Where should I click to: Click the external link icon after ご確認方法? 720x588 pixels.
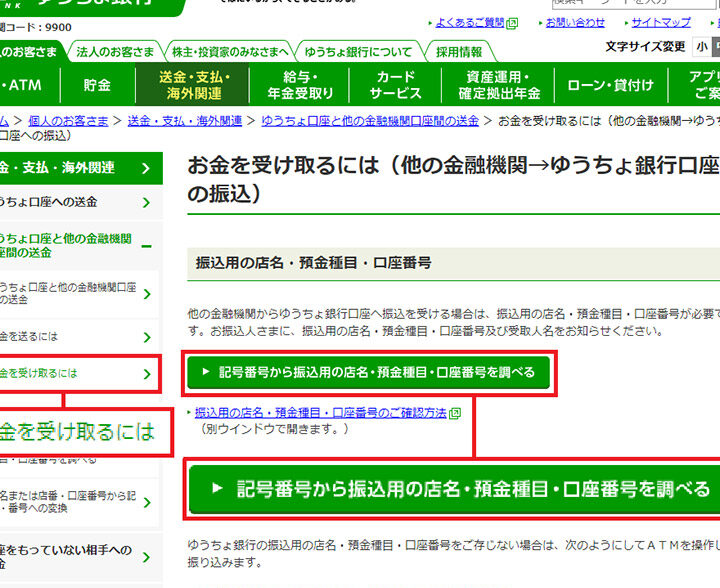(455, 412)
